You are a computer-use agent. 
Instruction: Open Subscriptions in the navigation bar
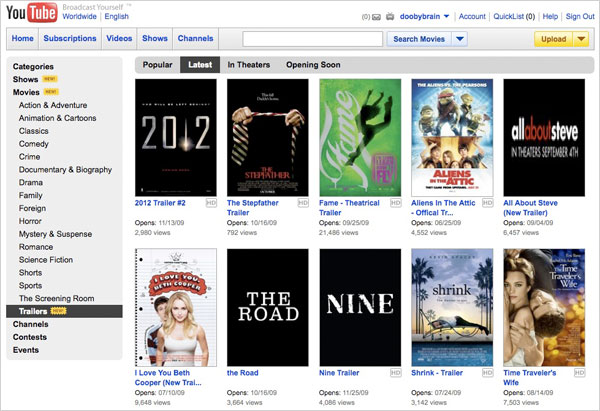point(70,39)
